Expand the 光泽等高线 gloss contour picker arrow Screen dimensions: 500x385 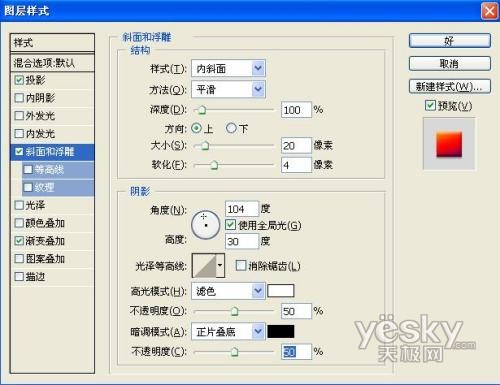point(220,265)
